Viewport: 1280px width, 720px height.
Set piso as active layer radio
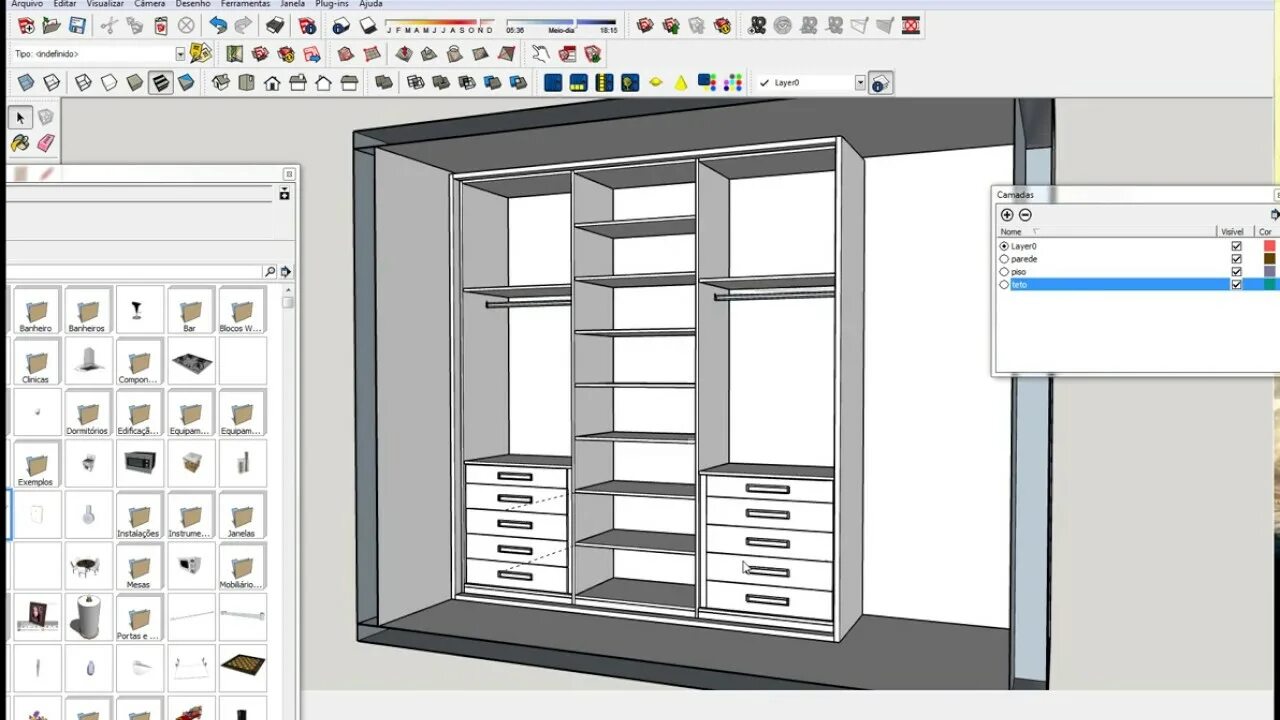click(1004, 272)
